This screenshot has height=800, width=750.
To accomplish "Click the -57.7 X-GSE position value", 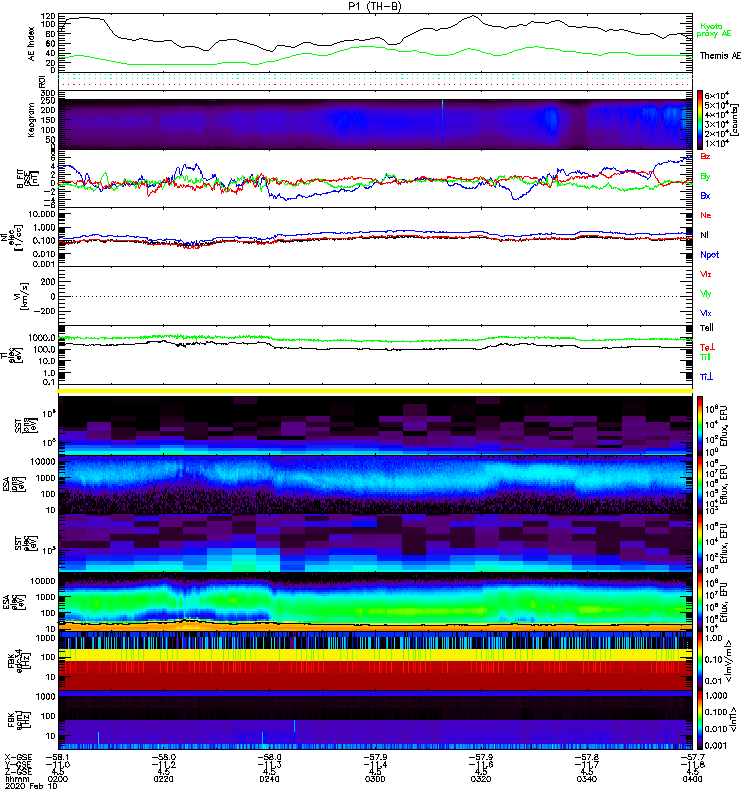I will tap(692, 757).
